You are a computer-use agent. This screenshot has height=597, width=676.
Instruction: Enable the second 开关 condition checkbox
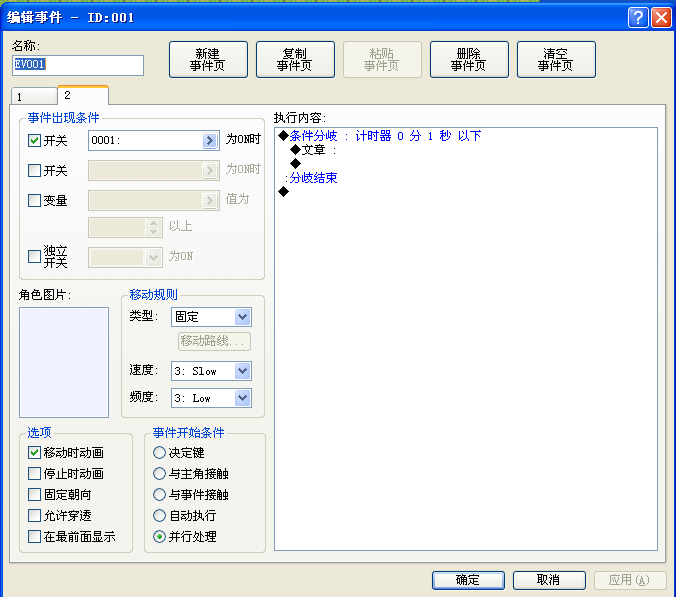(x=34, y=170)
